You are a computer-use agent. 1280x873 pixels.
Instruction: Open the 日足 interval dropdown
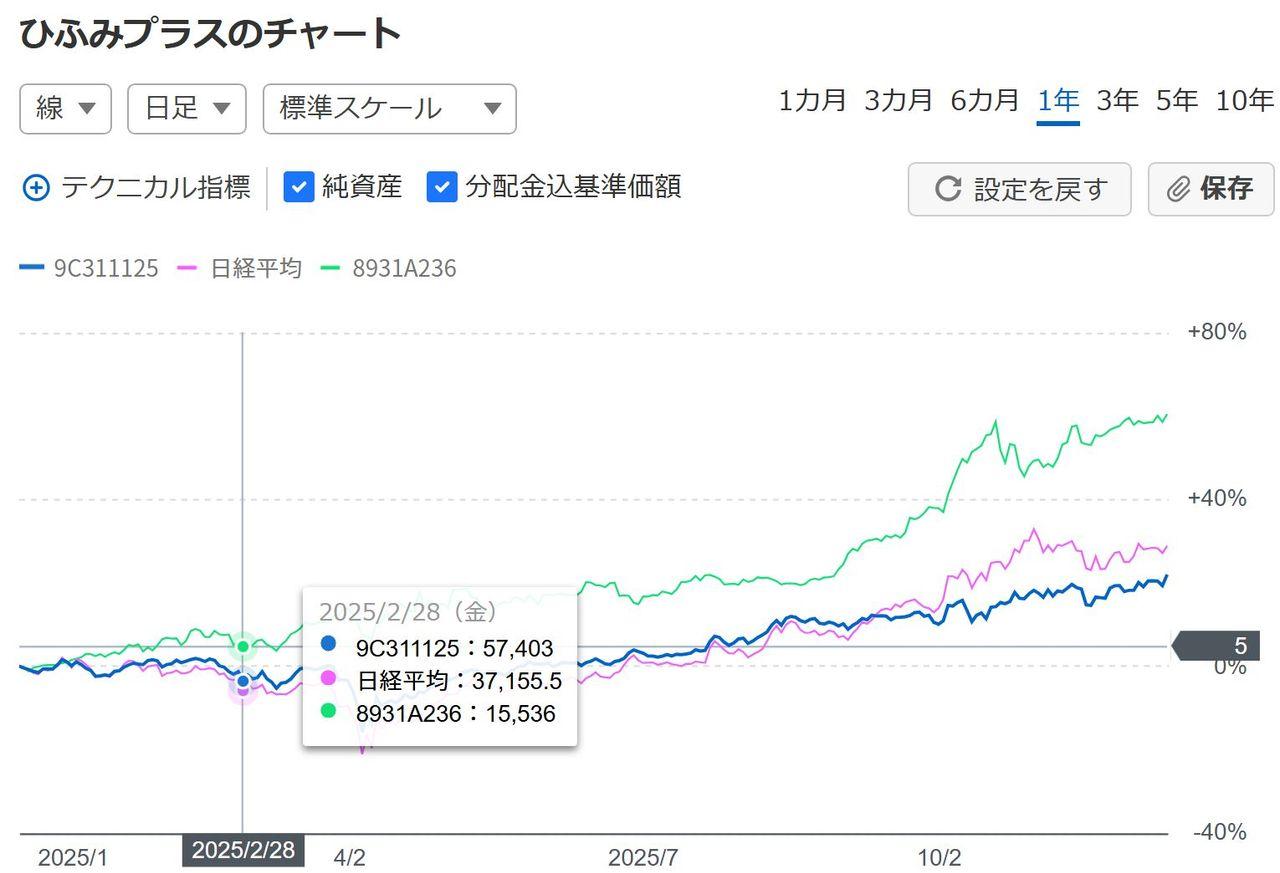pos(187,109)
